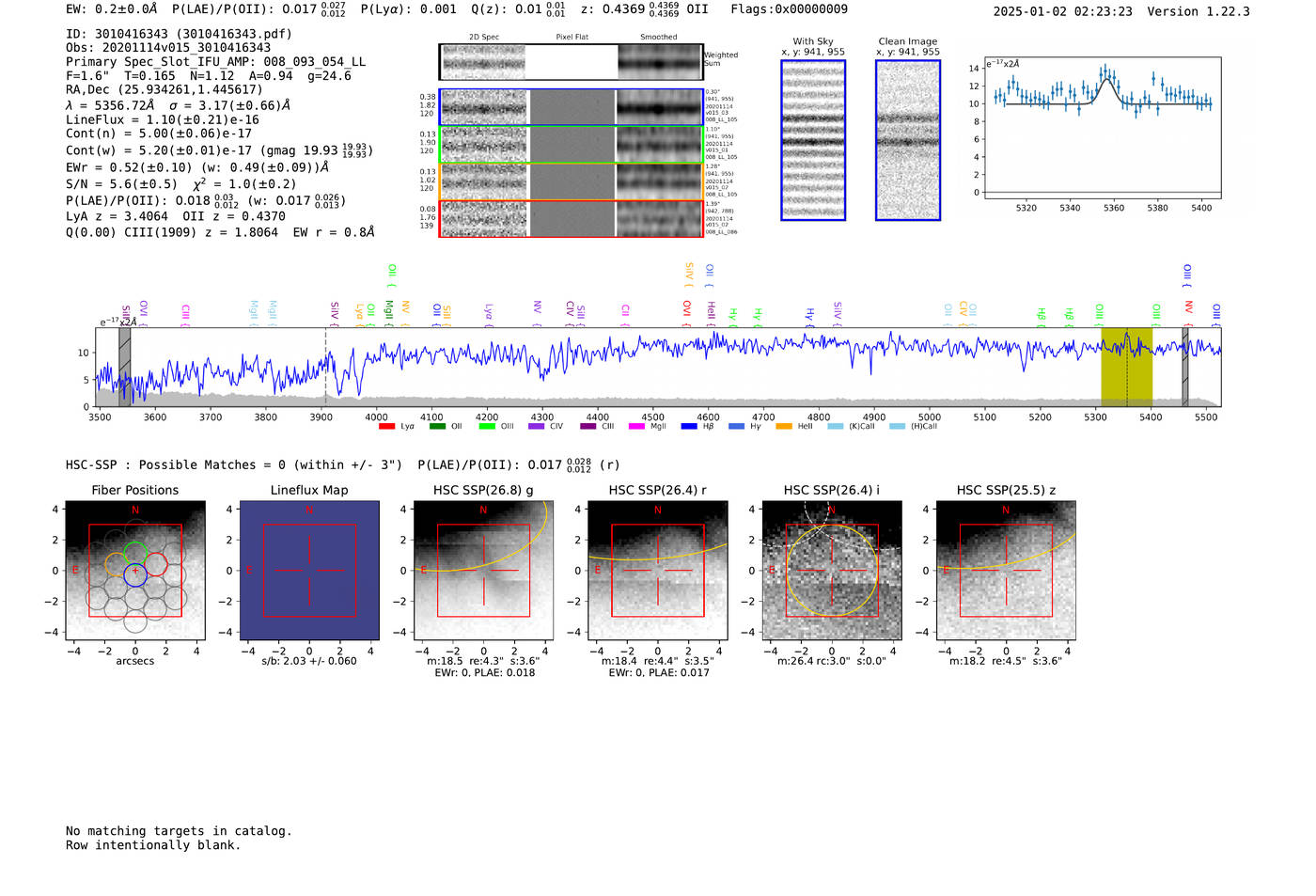
Task: Click the green fiber circle in Fiber Positions
Action: click(x=135, y=554)
